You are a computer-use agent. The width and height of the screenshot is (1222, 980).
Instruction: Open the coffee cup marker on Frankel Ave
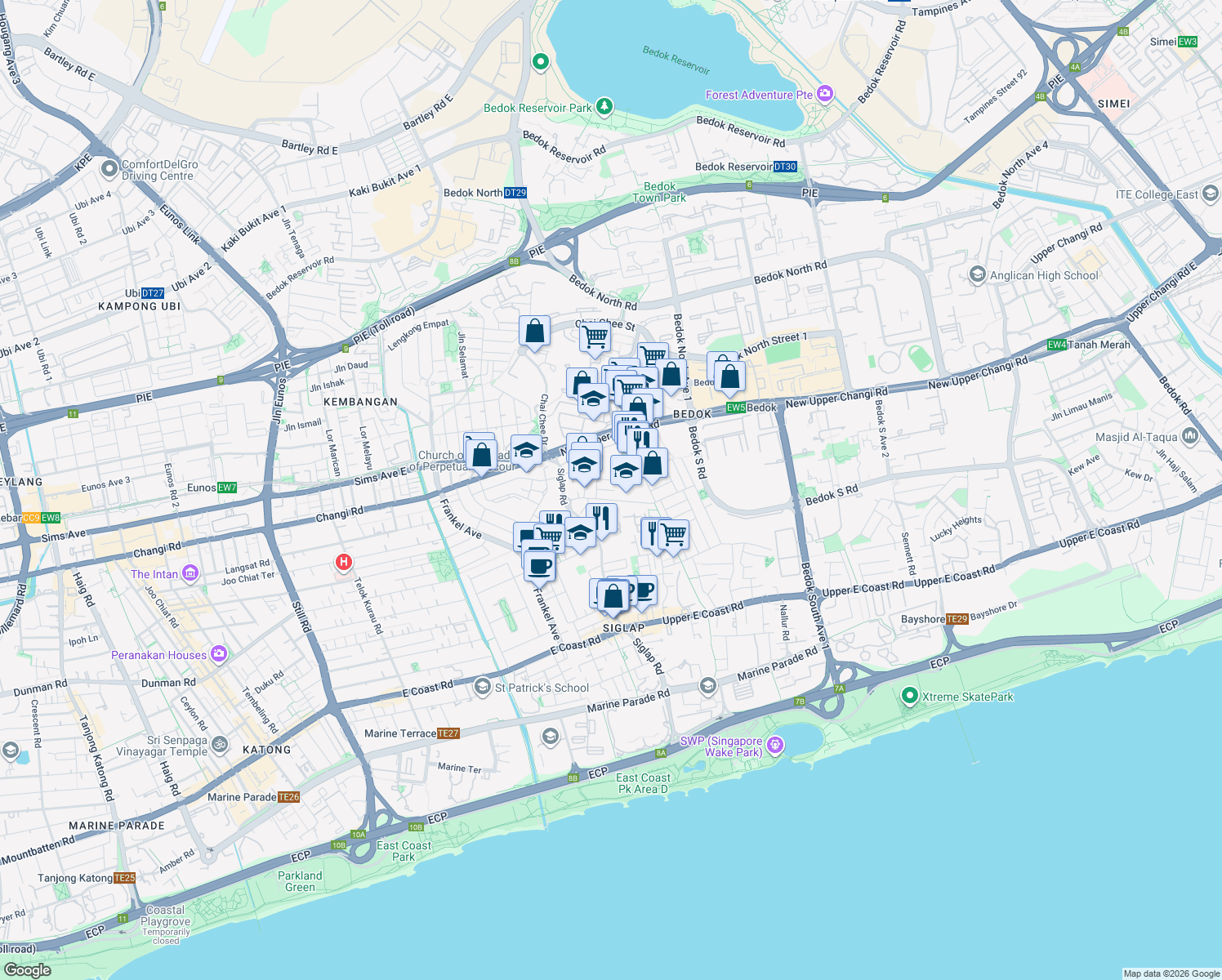[x=539, y=567]
